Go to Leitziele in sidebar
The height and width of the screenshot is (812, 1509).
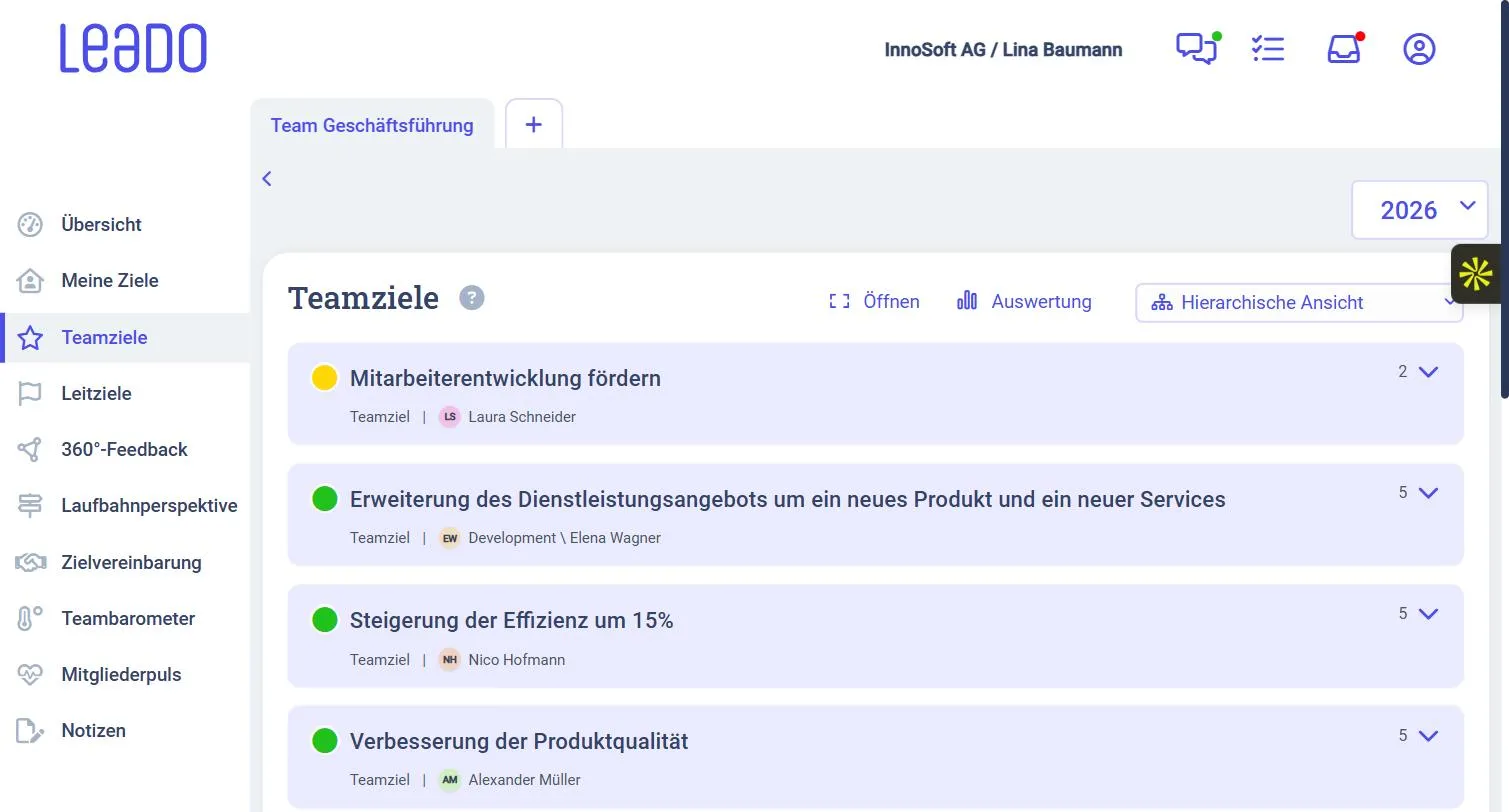pyautogui.click(x=96, y=393)
